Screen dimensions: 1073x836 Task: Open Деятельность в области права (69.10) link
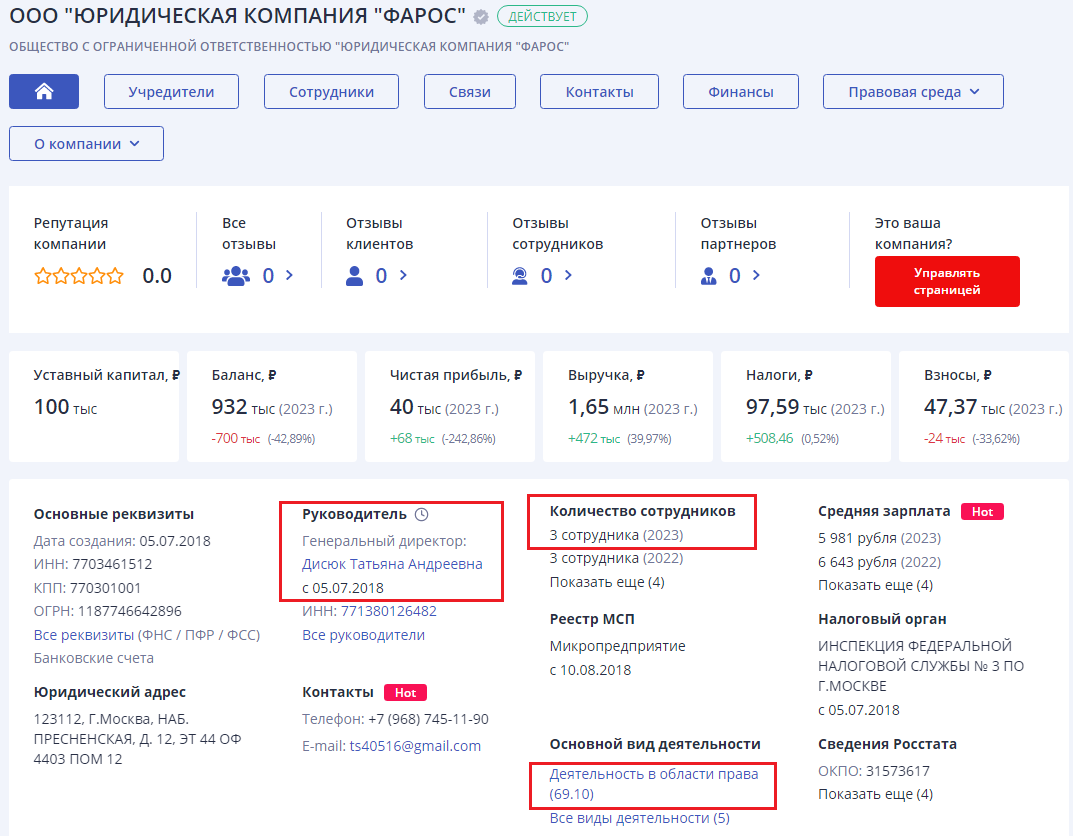point(653,783)
